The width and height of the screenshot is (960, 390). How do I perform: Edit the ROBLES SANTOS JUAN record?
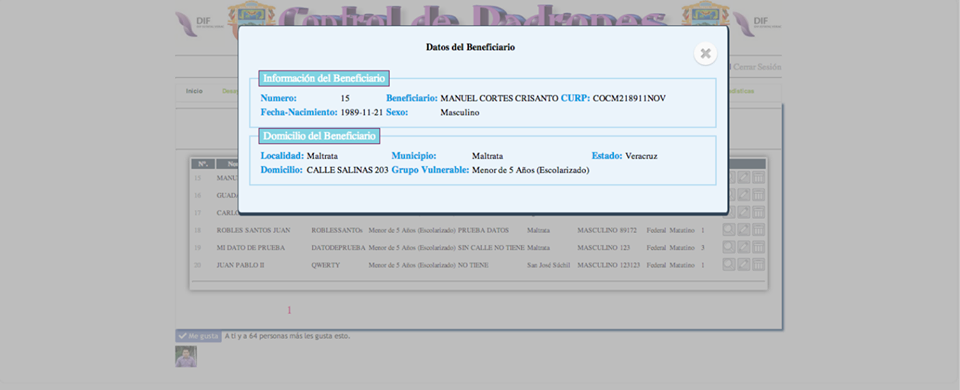point(743,230)
